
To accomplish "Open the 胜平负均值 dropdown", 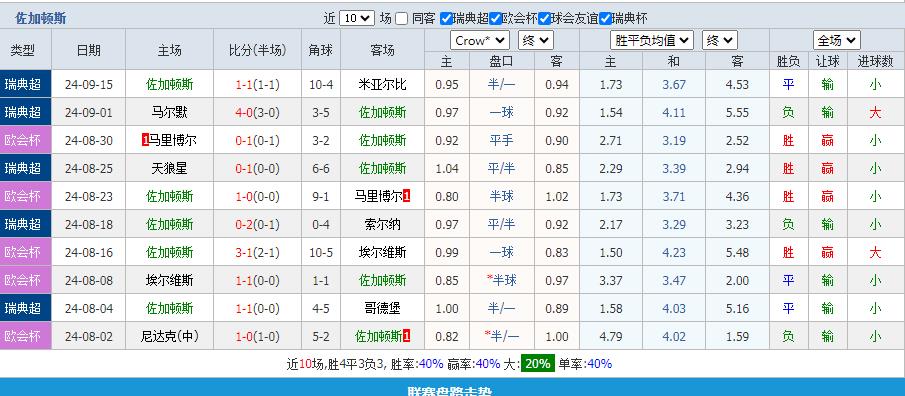I will [x=651, y=40].
